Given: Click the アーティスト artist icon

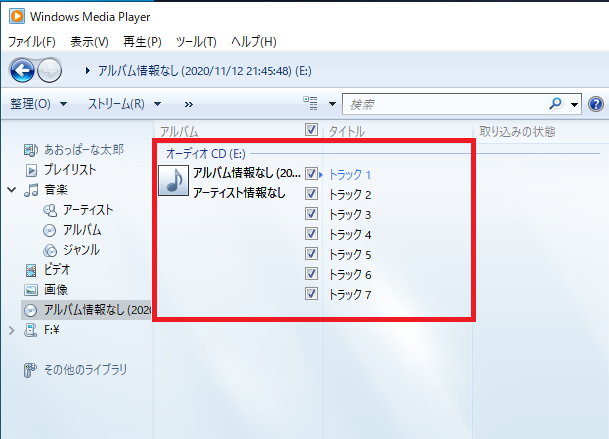Looking at the screenshot, I should tap(50, 210).
